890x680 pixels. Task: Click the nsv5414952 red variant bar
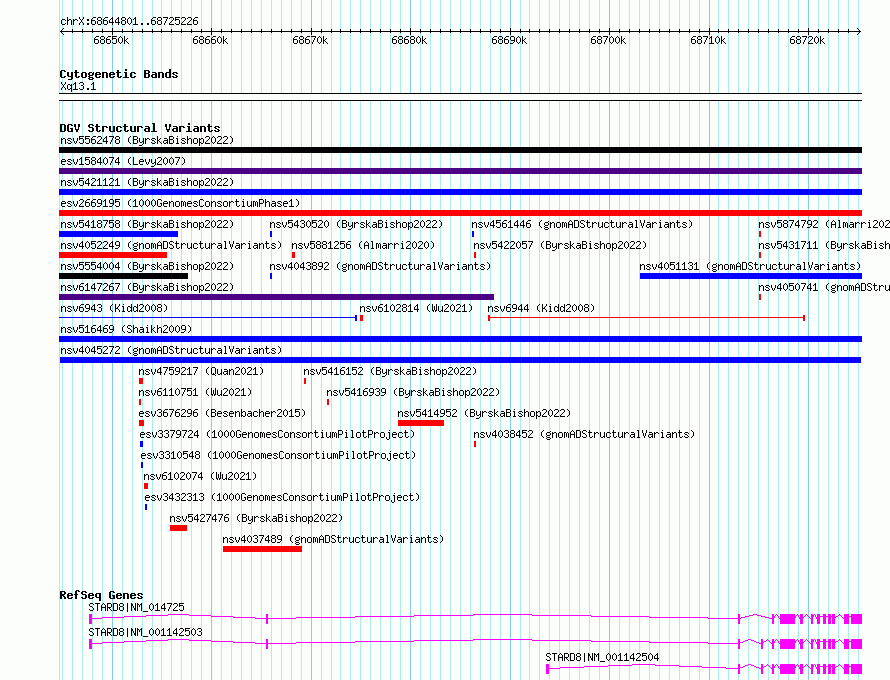[421, 423]
